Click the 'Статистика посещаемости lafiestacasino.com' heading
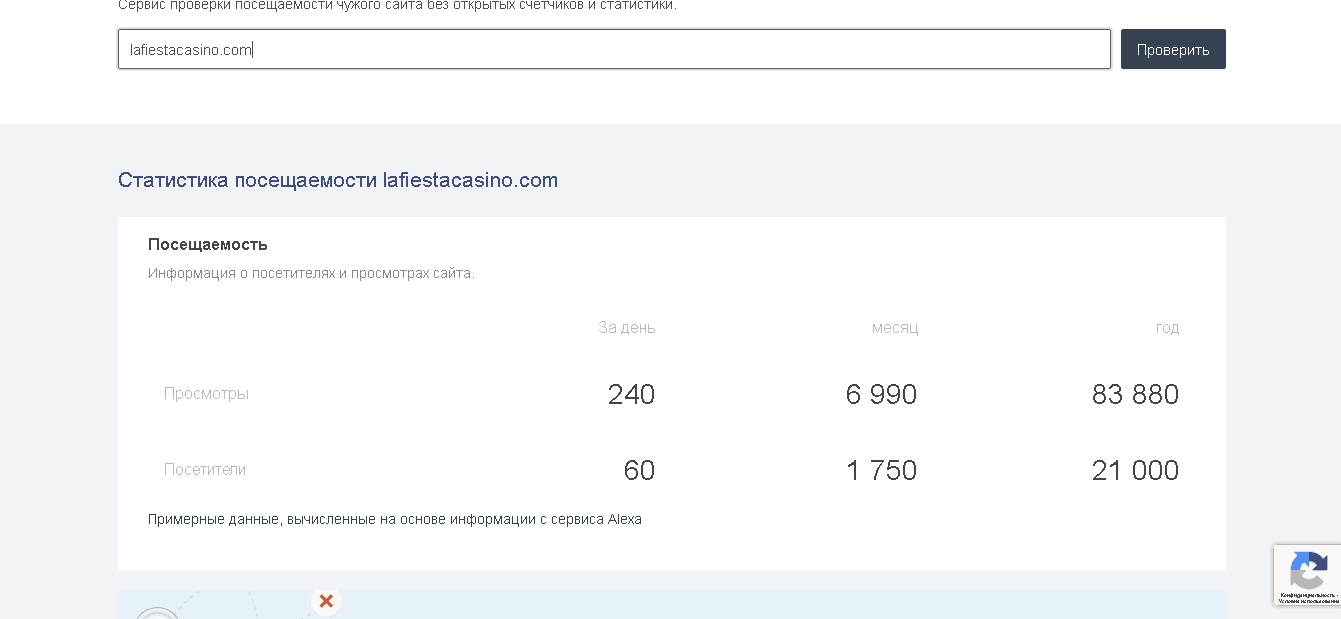The height and width of the screenshot is (619, 1341). (x=338, y=180)
